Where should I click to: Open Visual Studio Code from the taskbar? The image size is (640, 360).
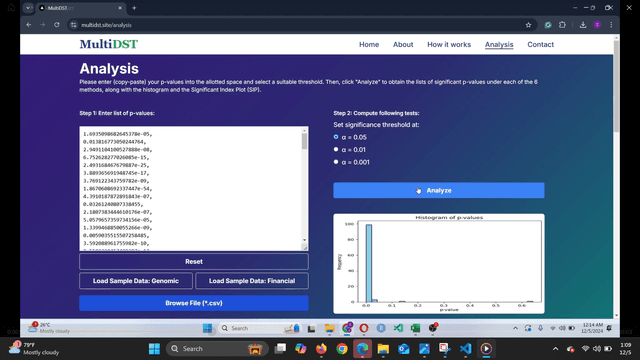[x=465, y=349]
